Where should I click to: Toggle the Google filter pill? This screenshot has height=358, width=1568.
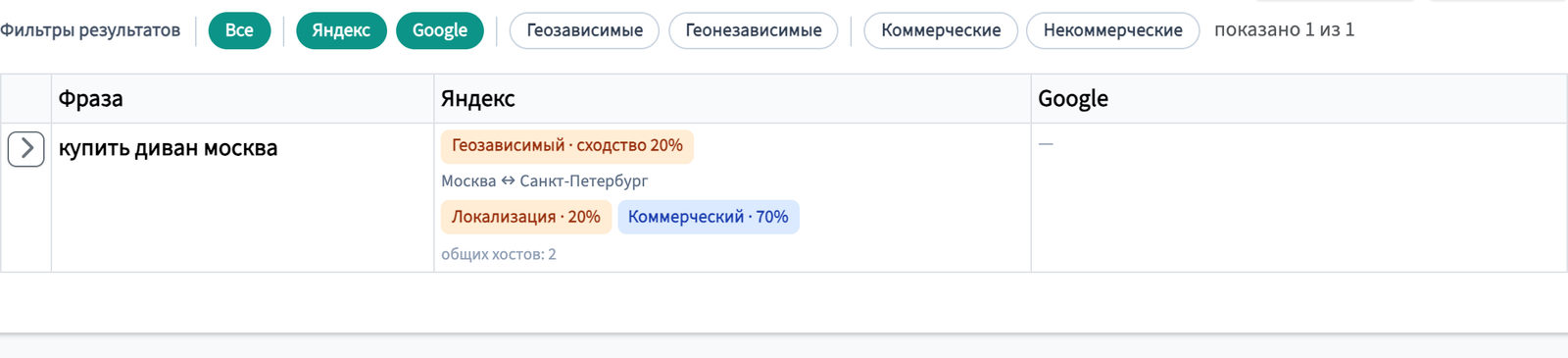(440, 30)
